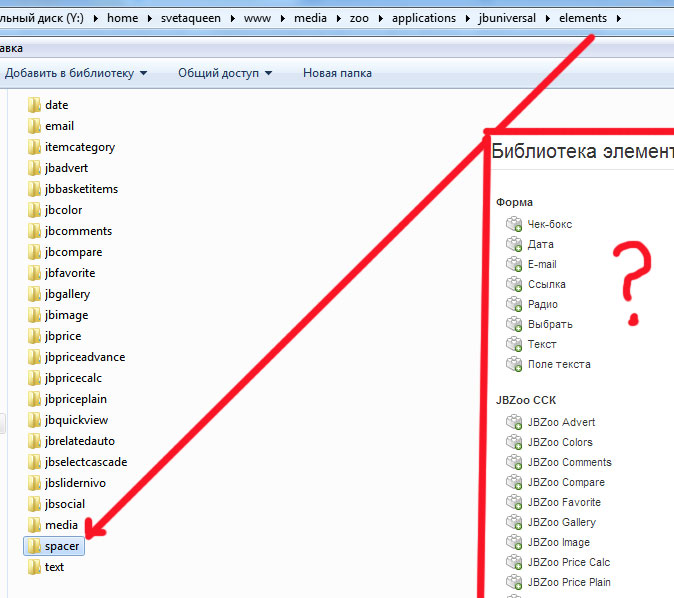This screenshot has width=674, height=598.
Task: Select the jbfavorite folder name
Action: click(x=70, y=273)
